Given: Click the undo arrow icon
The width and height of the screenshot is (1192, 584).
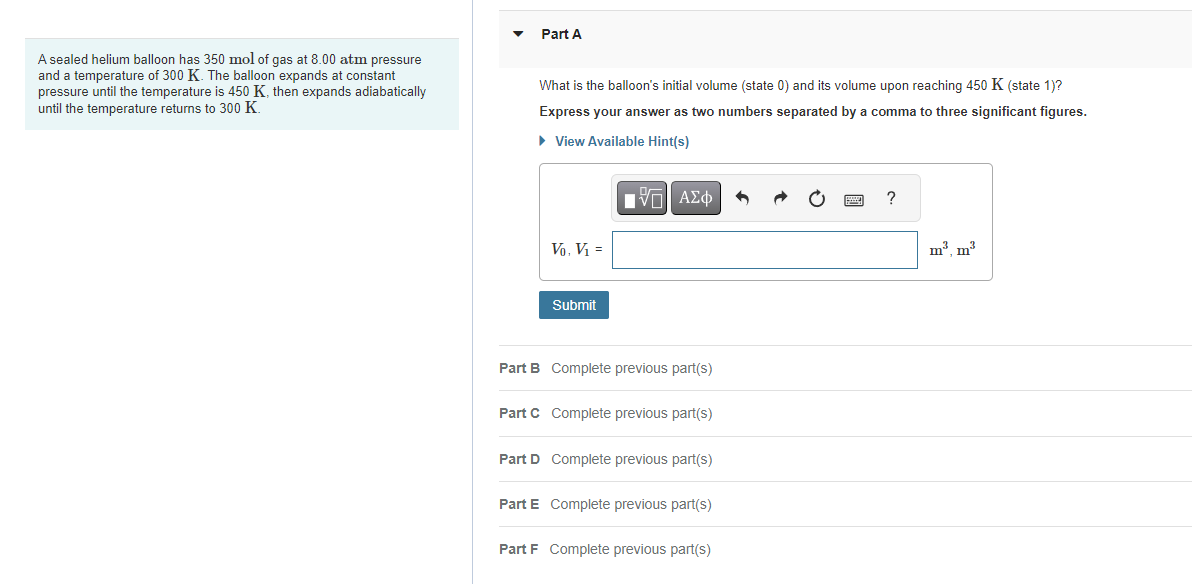Looking at the screenshot, I should 742,199.
